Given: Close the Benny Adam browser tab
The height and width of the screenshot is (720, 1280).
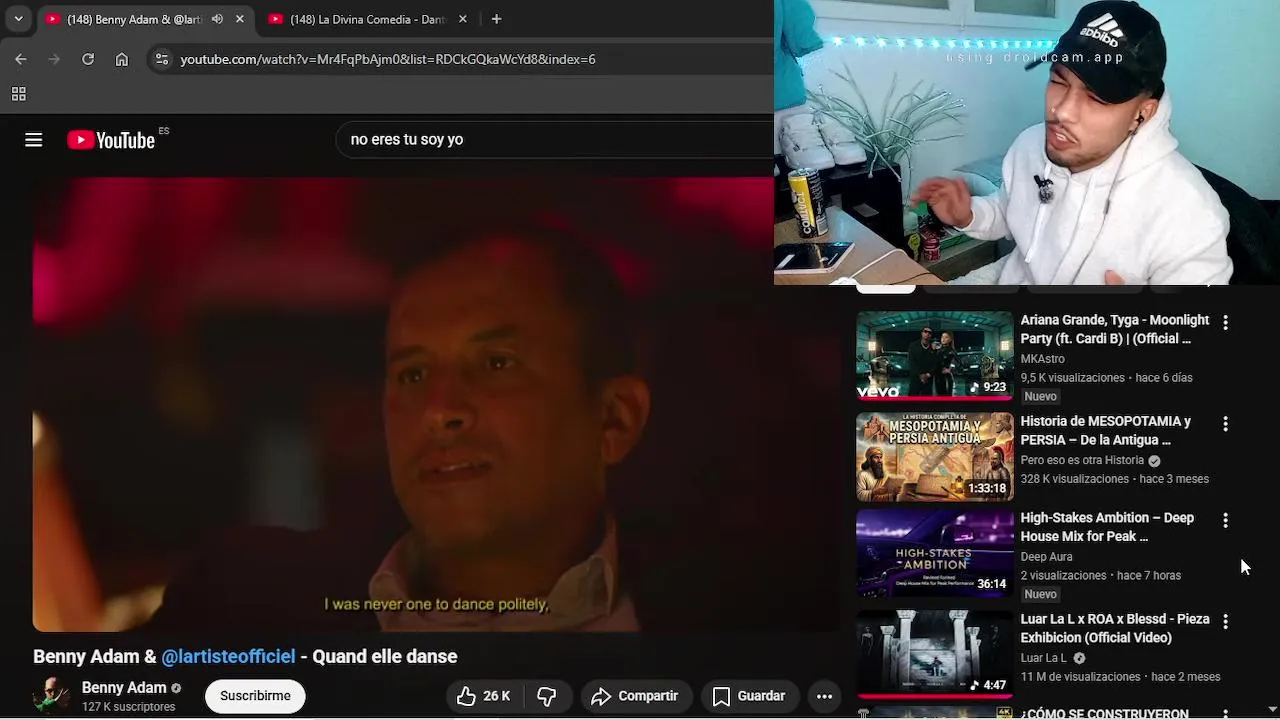Looking at the screenshot, I should tap(240, 19).
